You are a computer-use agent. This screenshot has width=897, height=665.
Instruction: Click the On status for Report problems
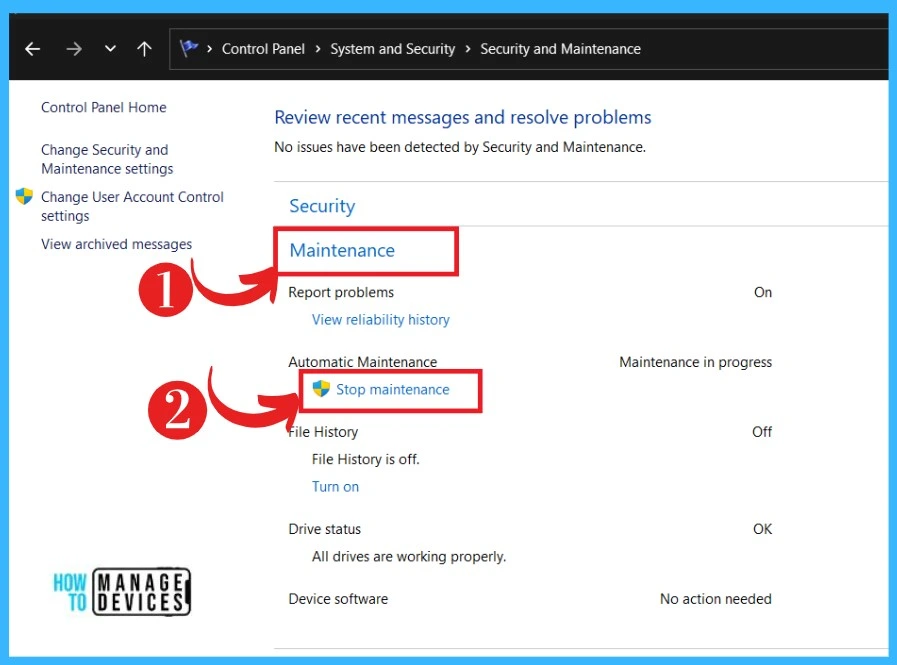click(763, 292)
